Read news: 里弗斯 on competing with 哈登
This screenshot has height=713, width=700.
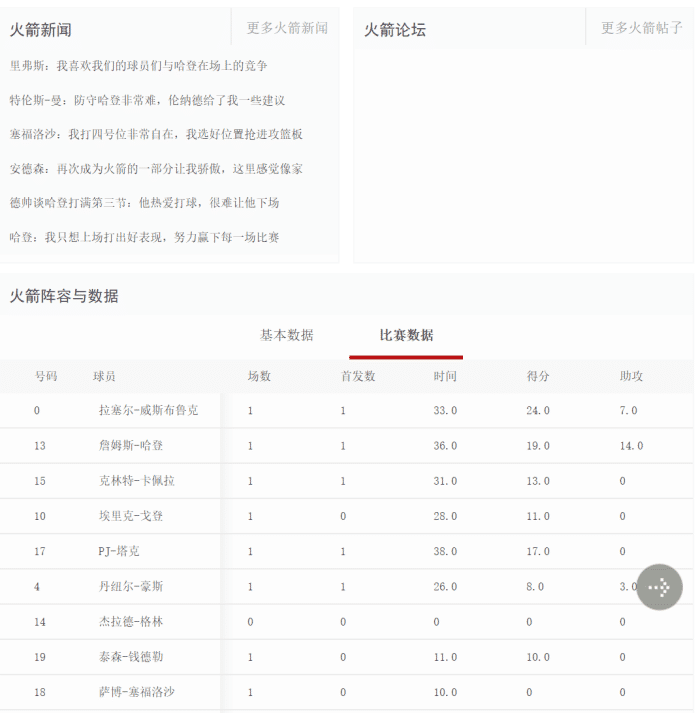click(138, 66)
